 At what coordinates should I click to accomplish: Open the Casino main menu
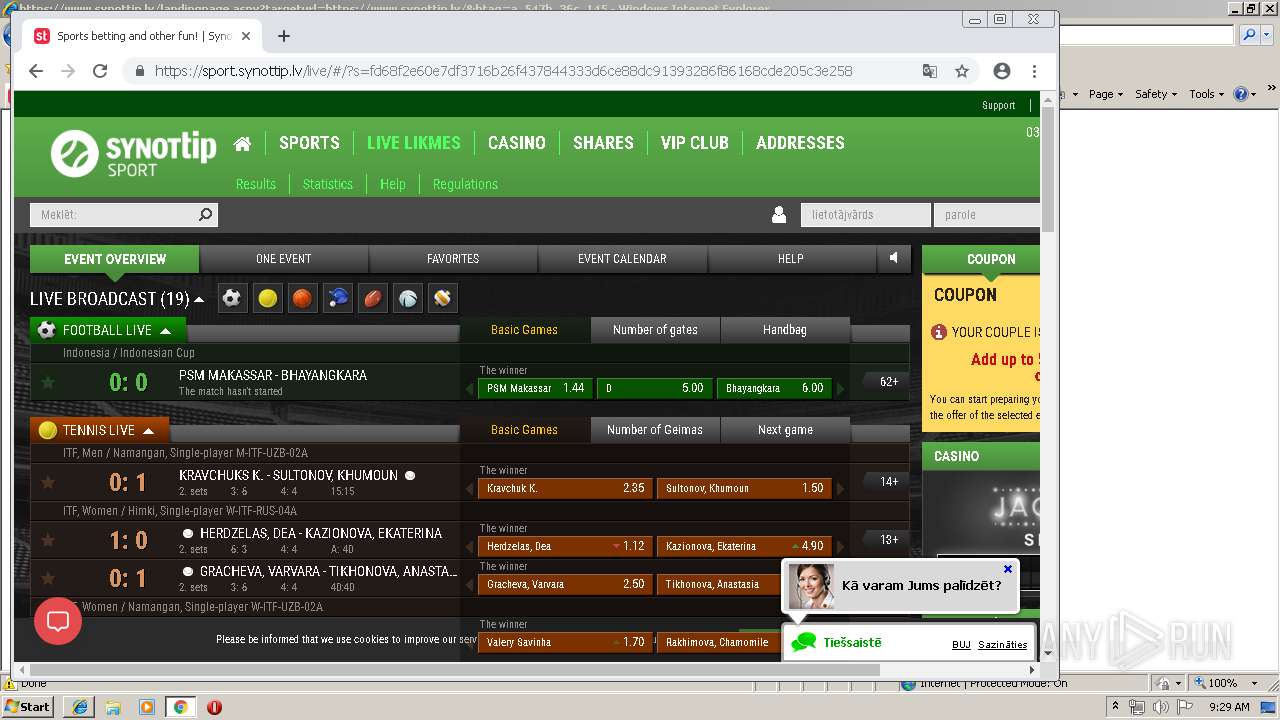[517, 143]
